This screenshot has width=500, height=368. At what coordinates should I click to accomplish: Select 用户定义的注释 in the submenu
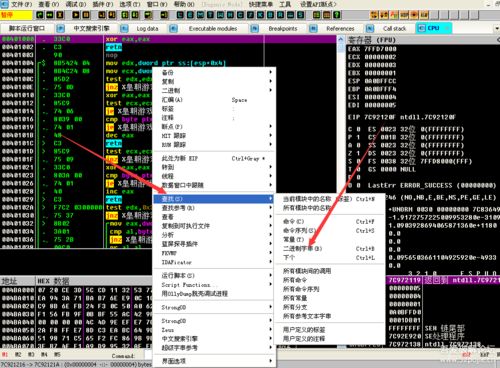[x=329, y=339]
